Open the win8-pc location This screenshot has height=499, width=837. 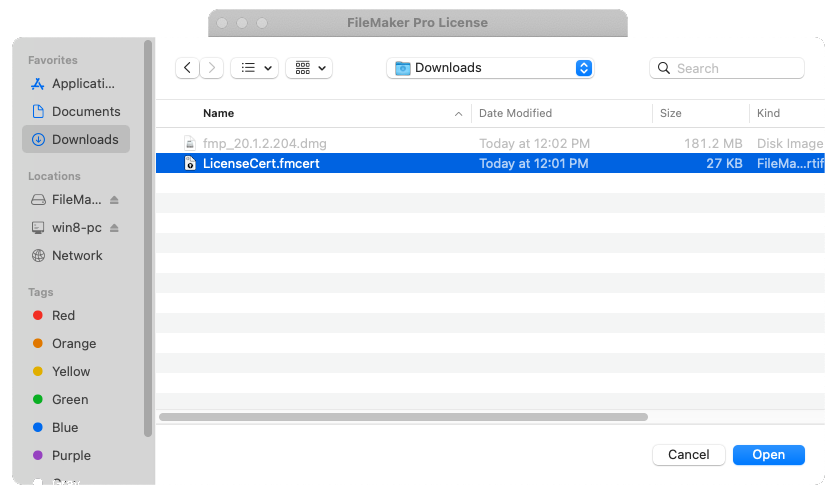pos(67,228)
